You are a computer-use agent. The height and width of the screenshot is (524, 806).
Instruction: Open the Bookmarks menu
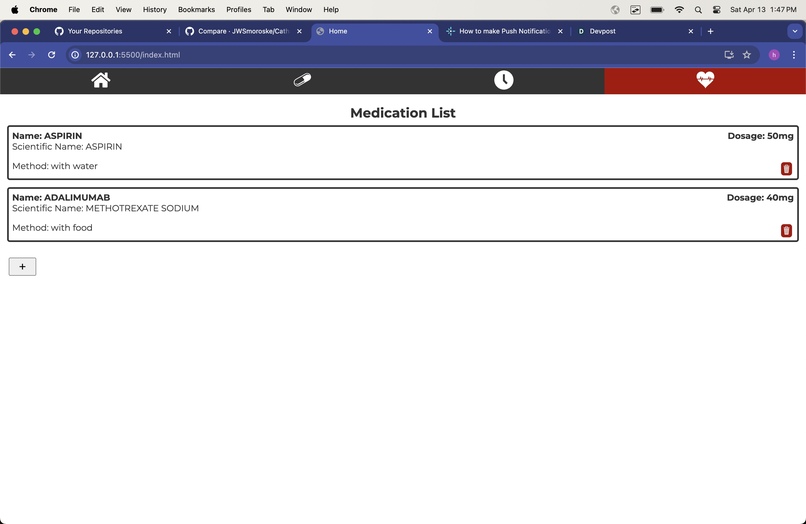(196, 9)
